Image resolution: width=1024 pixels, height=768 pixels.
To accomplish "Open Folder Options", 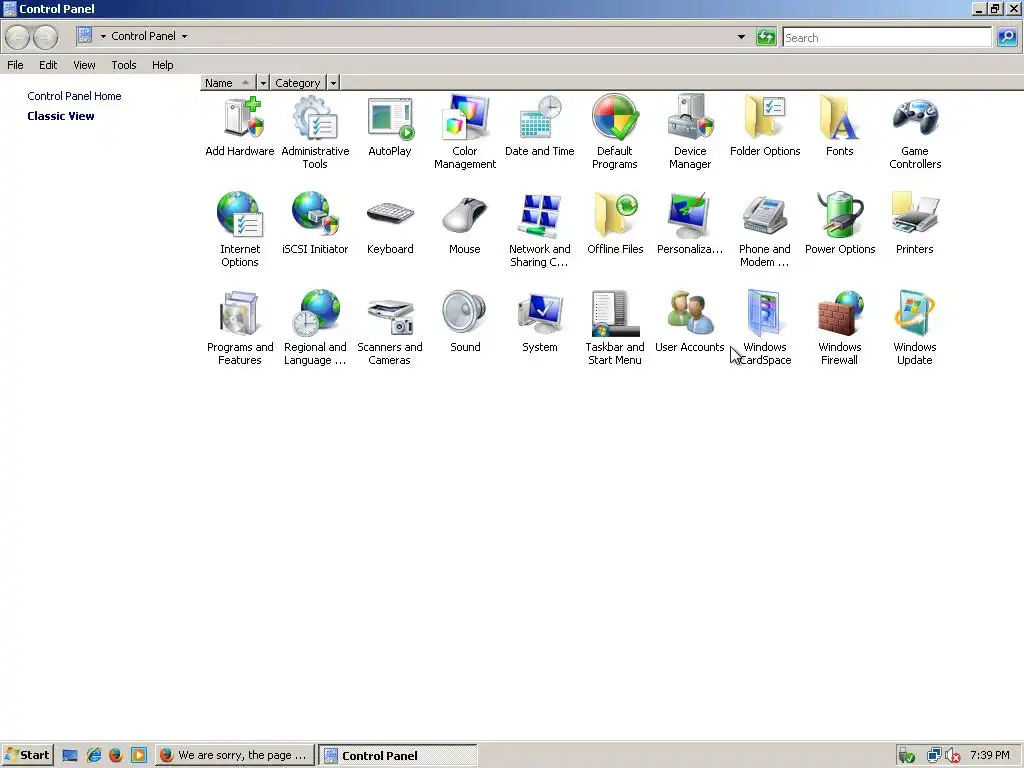I will pyautogui.click(x=765, y=127).
